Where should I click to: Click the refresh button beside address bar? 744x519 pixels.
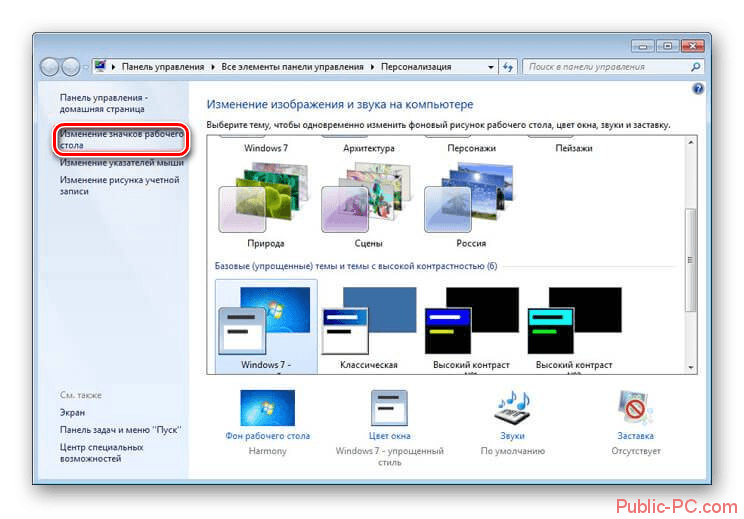pyautogui.click(x=508, y=67)
